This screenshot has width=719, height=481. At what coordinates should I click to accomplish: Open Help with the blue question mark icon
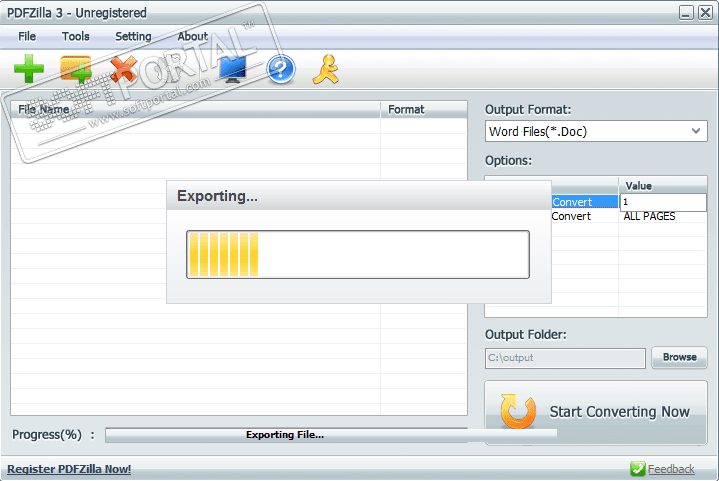tap(281, 69)
